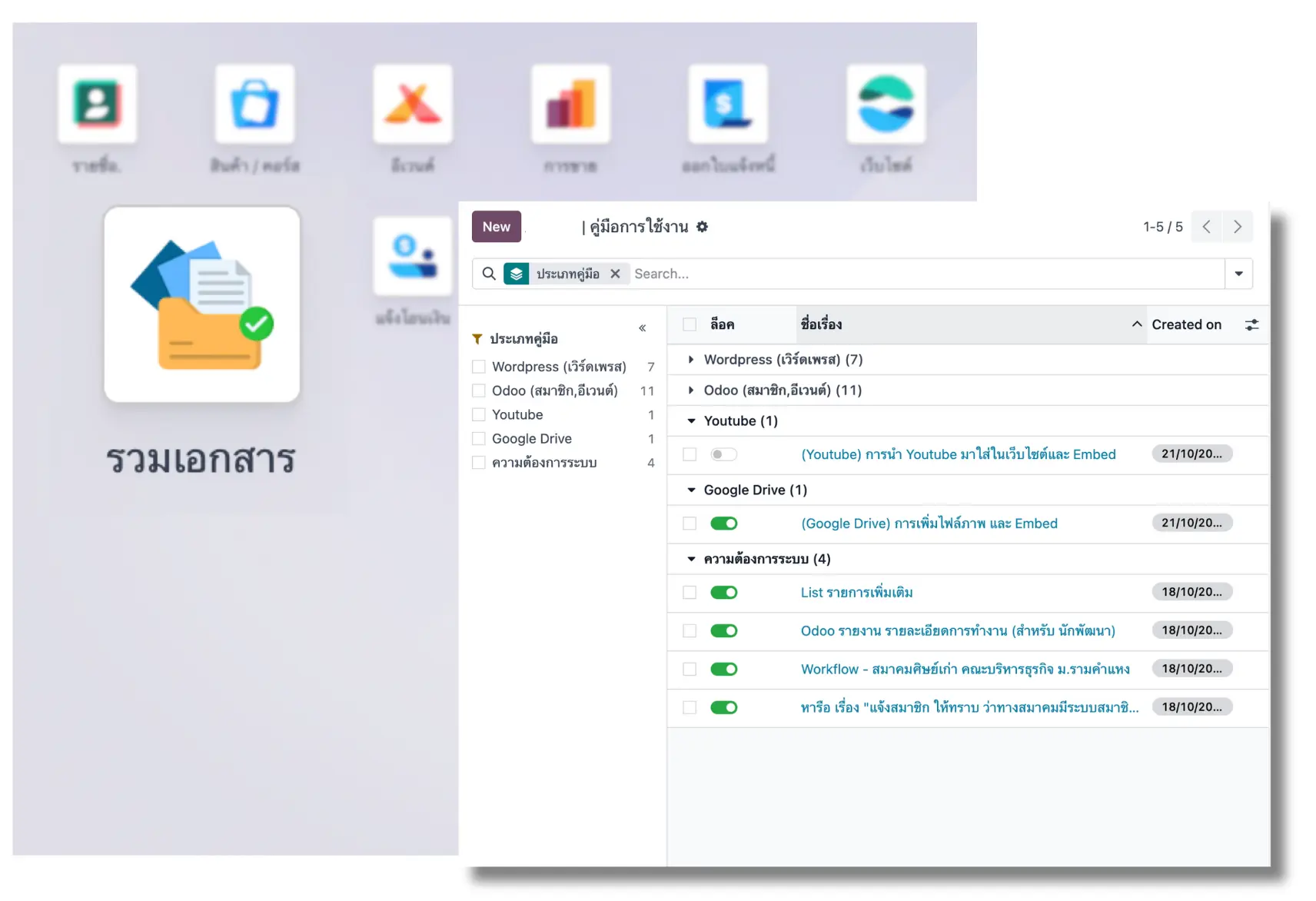Image resolution: width=1316 pixels, height=901 pixels.
Task: Remove the ประเภทคู่มือ filter tag
Action: pos(615,274)
